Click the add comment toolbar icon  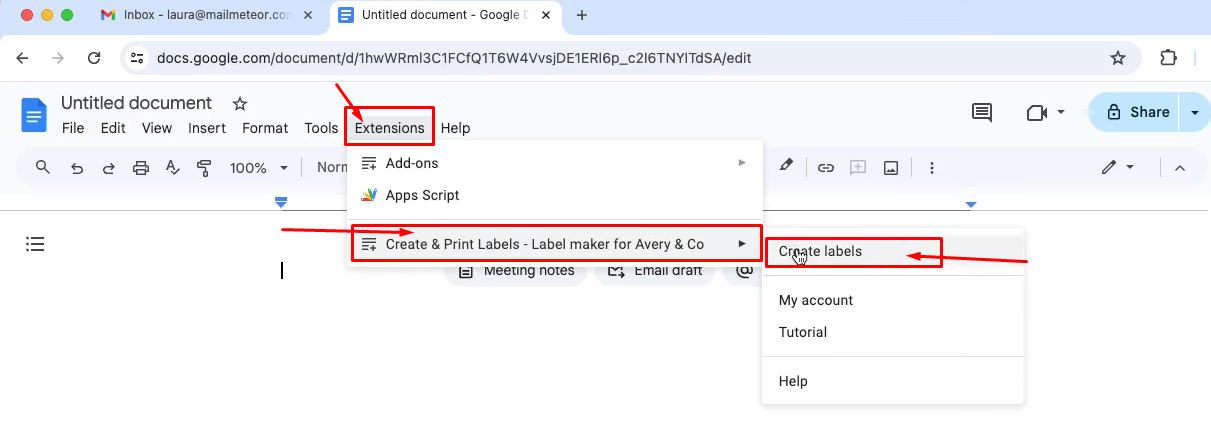point(857,168)
